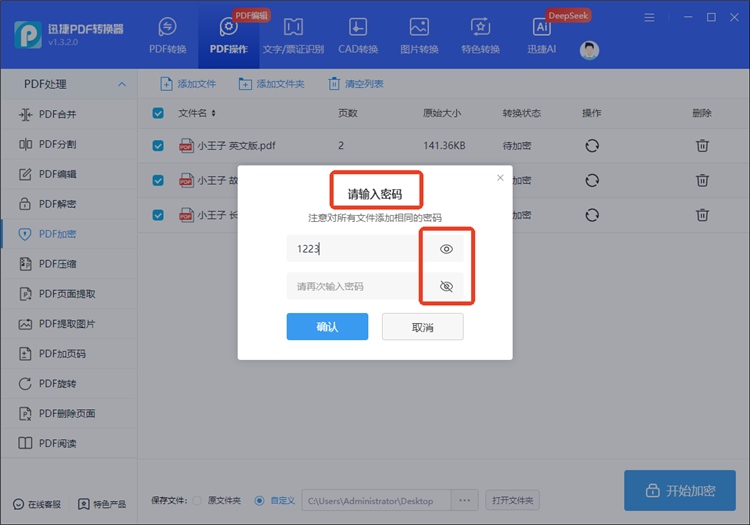
Task: Select PDF分割 in the sidebar
Action: [69, 144]
